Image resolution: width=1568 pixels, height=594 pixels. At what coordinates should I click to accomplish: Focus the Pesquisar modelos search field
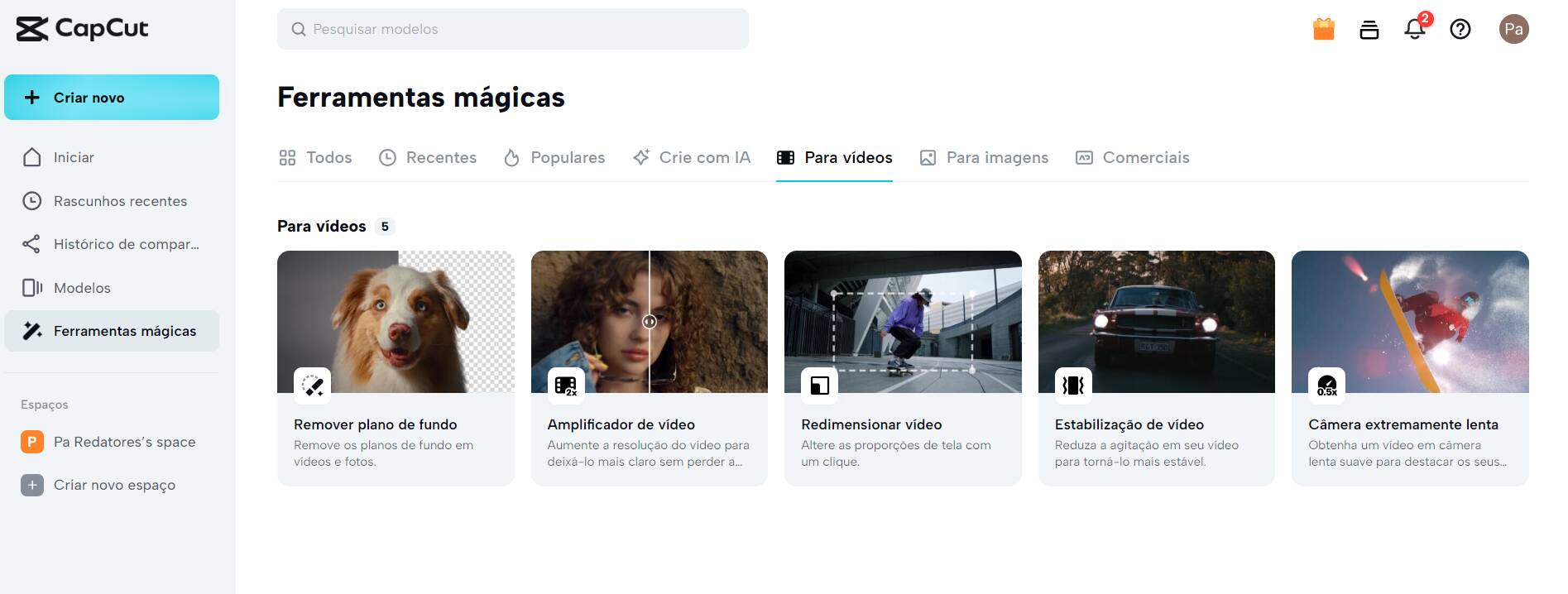[513, 29]
